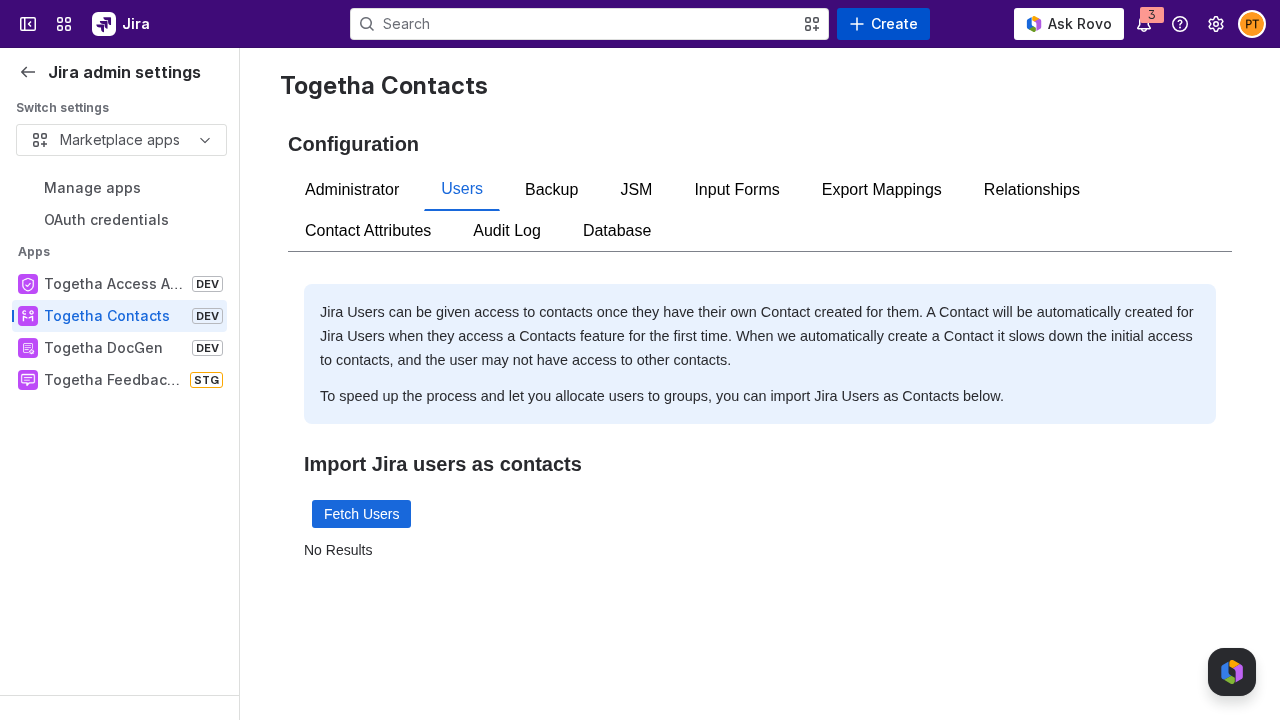Select Togetha DocGen in sidebar
The height and width of the screenshot is (720, 1280).
tap(119, 348)
